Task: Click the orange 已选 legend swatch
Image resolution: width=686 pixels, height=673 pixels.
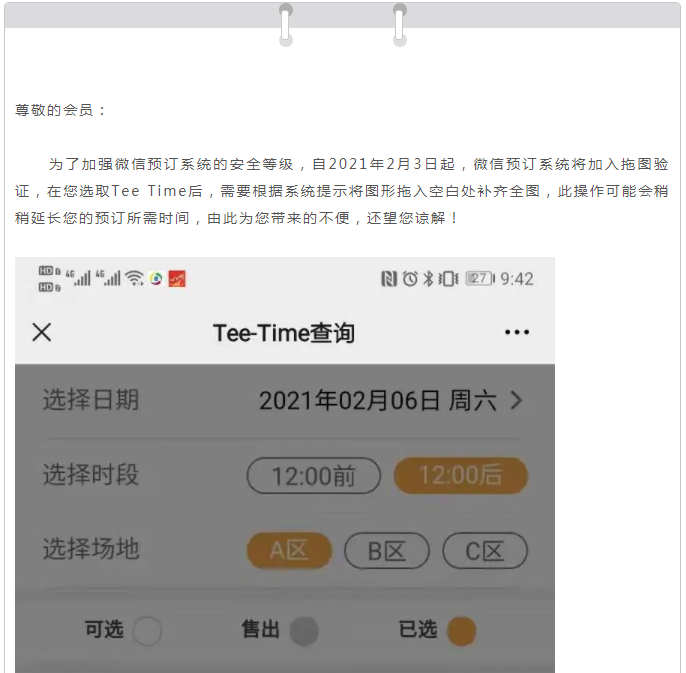Action: pyautogui.click(x=462, y=631)
